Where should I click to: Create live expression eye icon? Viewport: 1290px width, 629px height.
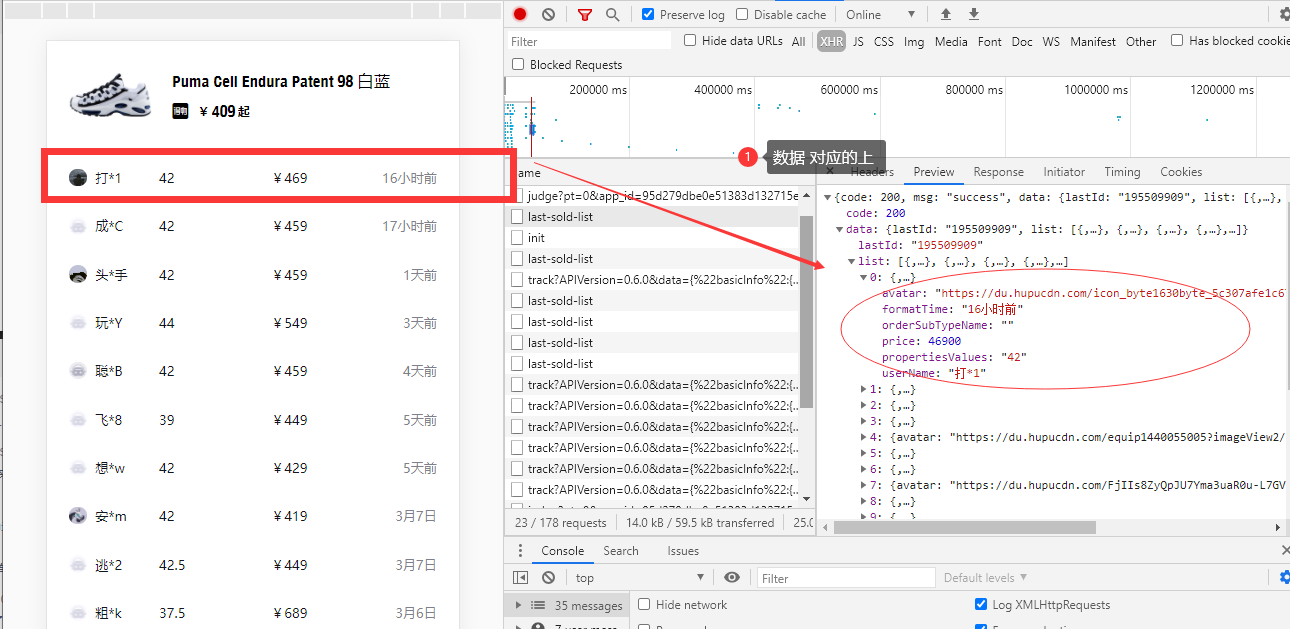pos(732,577)
